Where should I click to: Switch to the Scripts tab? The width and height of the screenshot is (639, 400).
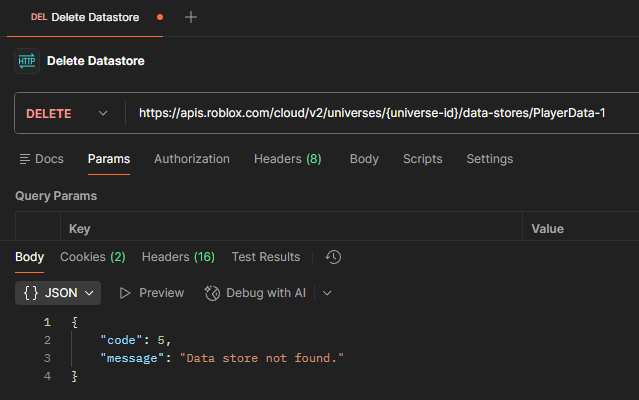[x=423, y=159]
